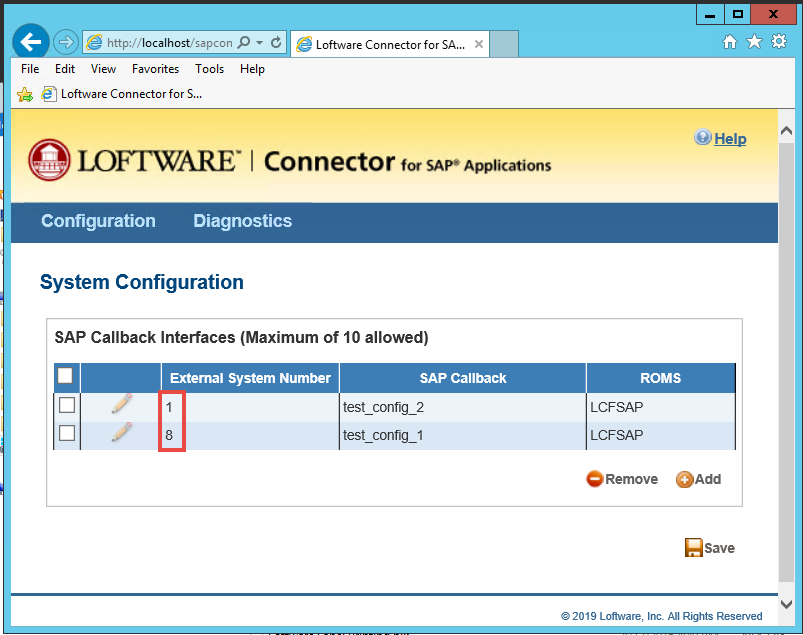Open the View menu
Image resolution: width=803 pixels, height=635 pixels.
click(x=103, y=69)
